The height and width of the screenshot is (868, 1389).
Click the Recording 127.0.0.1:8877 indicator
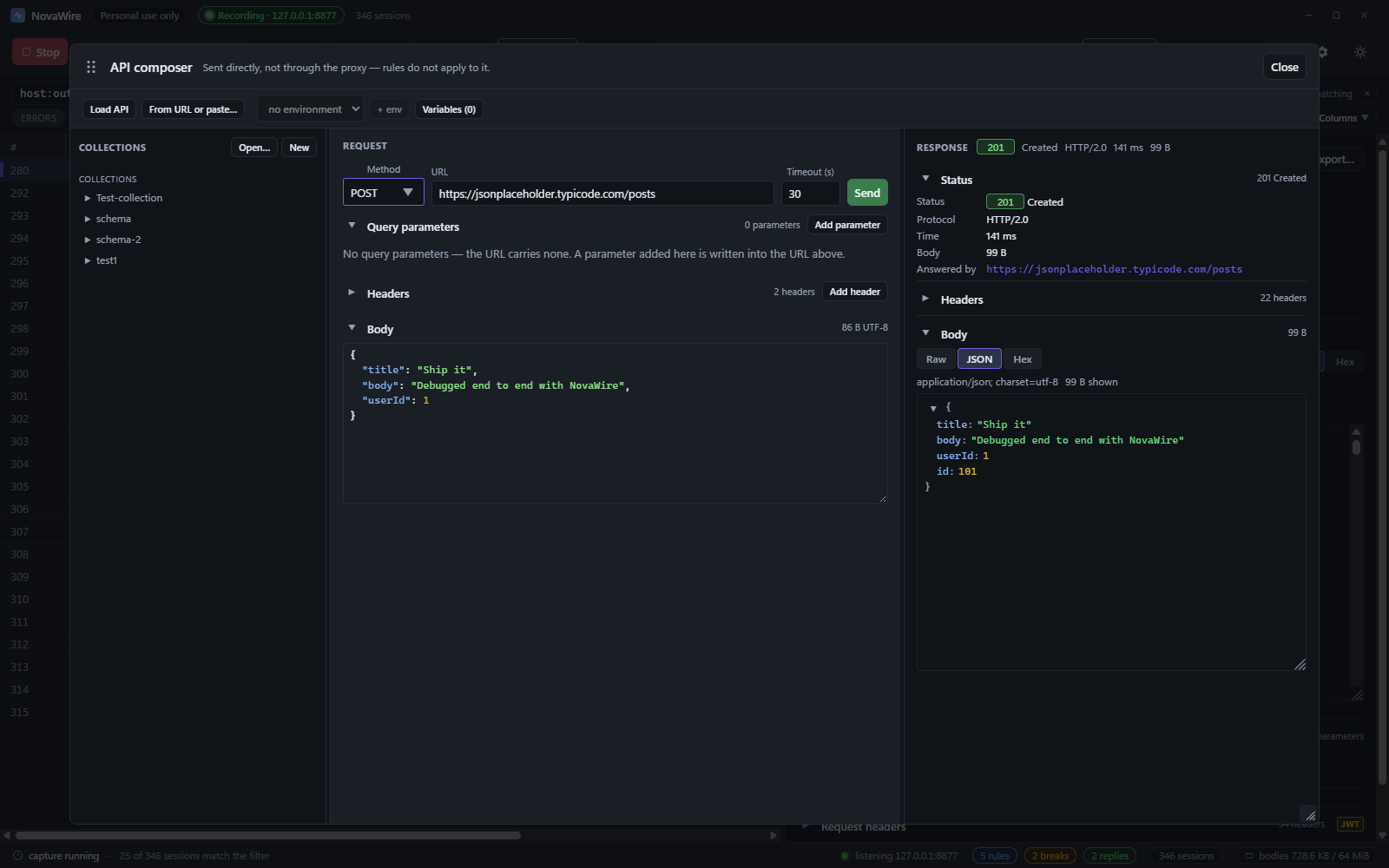point(271,16)
